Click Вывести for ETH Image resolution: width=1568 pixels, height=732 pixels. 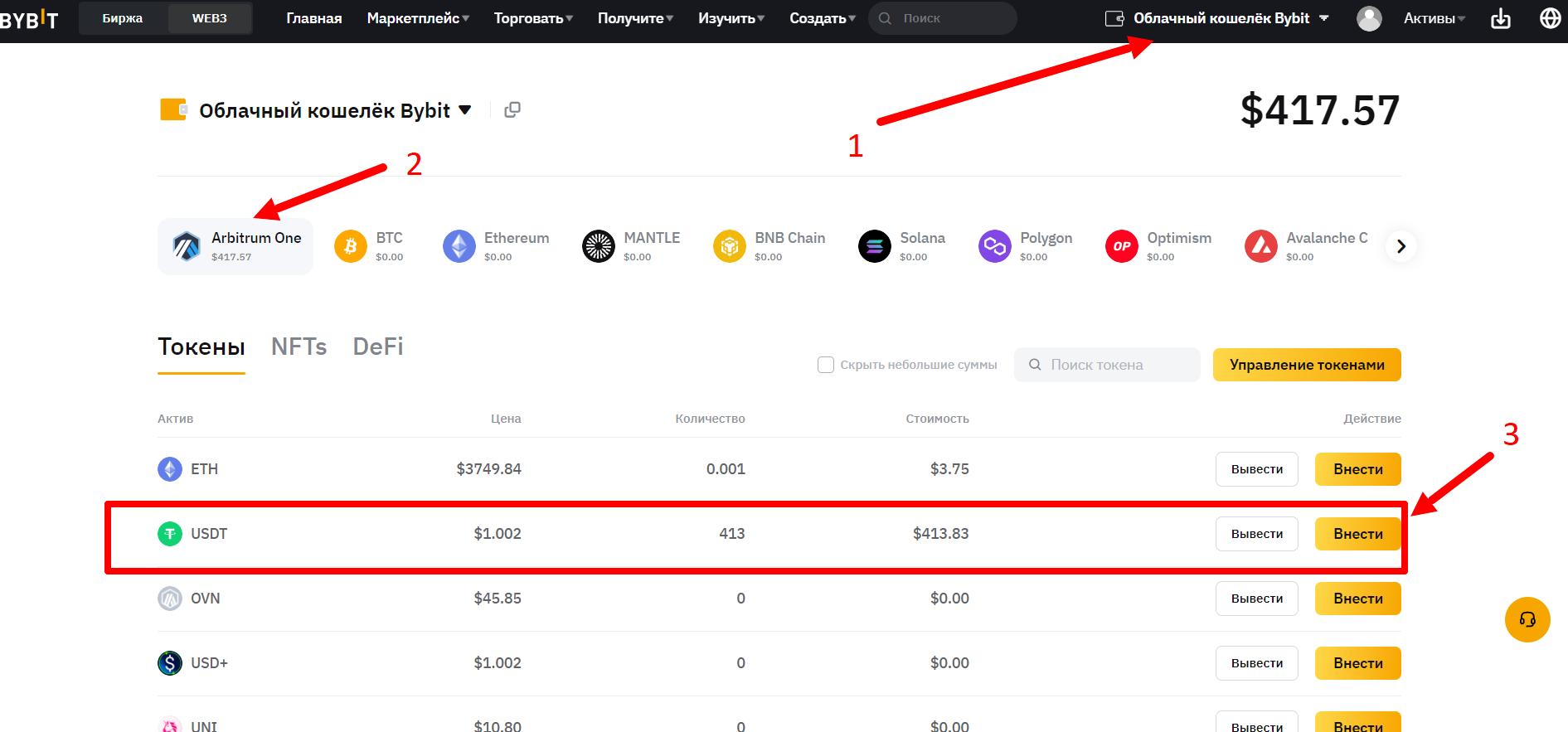tap(1257, 469)
